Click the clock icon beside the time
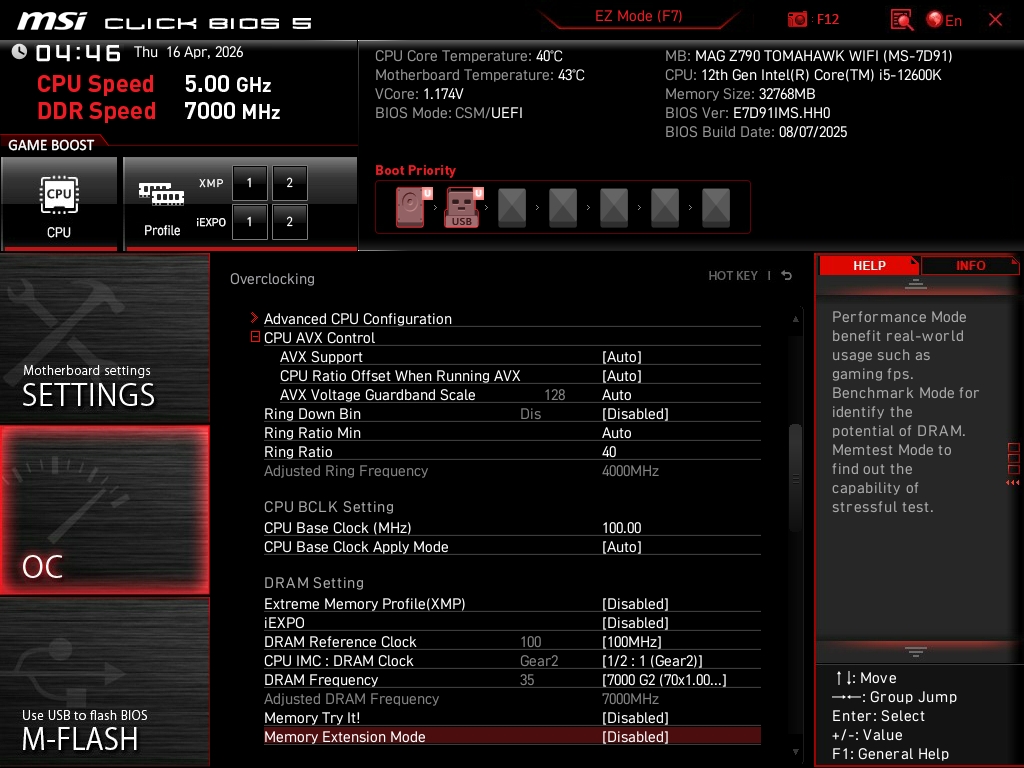The width and height of the screenshot is (1024, 768). pos(19,52)
